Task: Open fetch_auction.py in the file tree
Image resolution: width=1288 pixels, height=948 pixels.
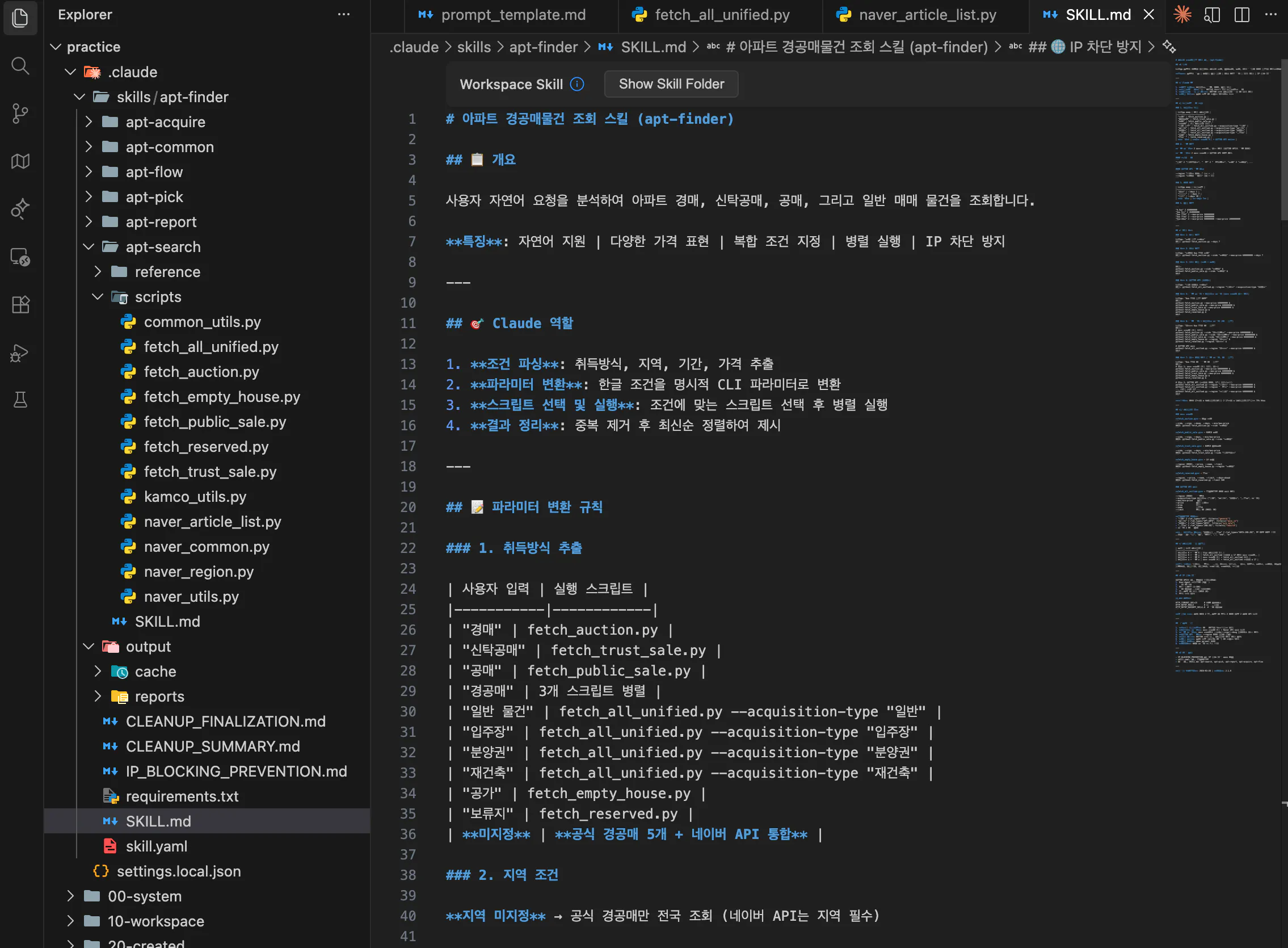Action: 201,372
